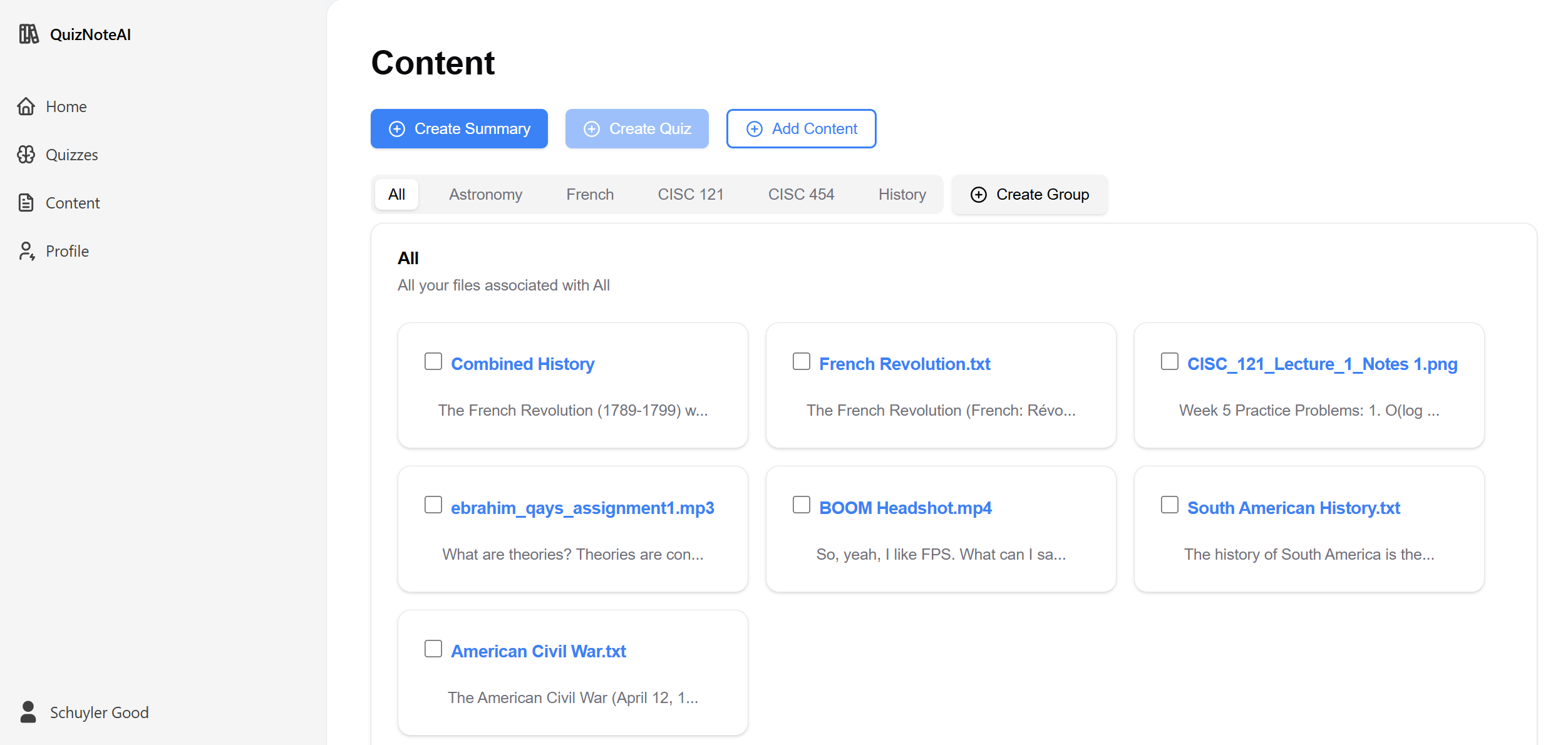Open the CISC 454 tab
The width and height of the screenshot is (1568, 745).
[801, 195]
